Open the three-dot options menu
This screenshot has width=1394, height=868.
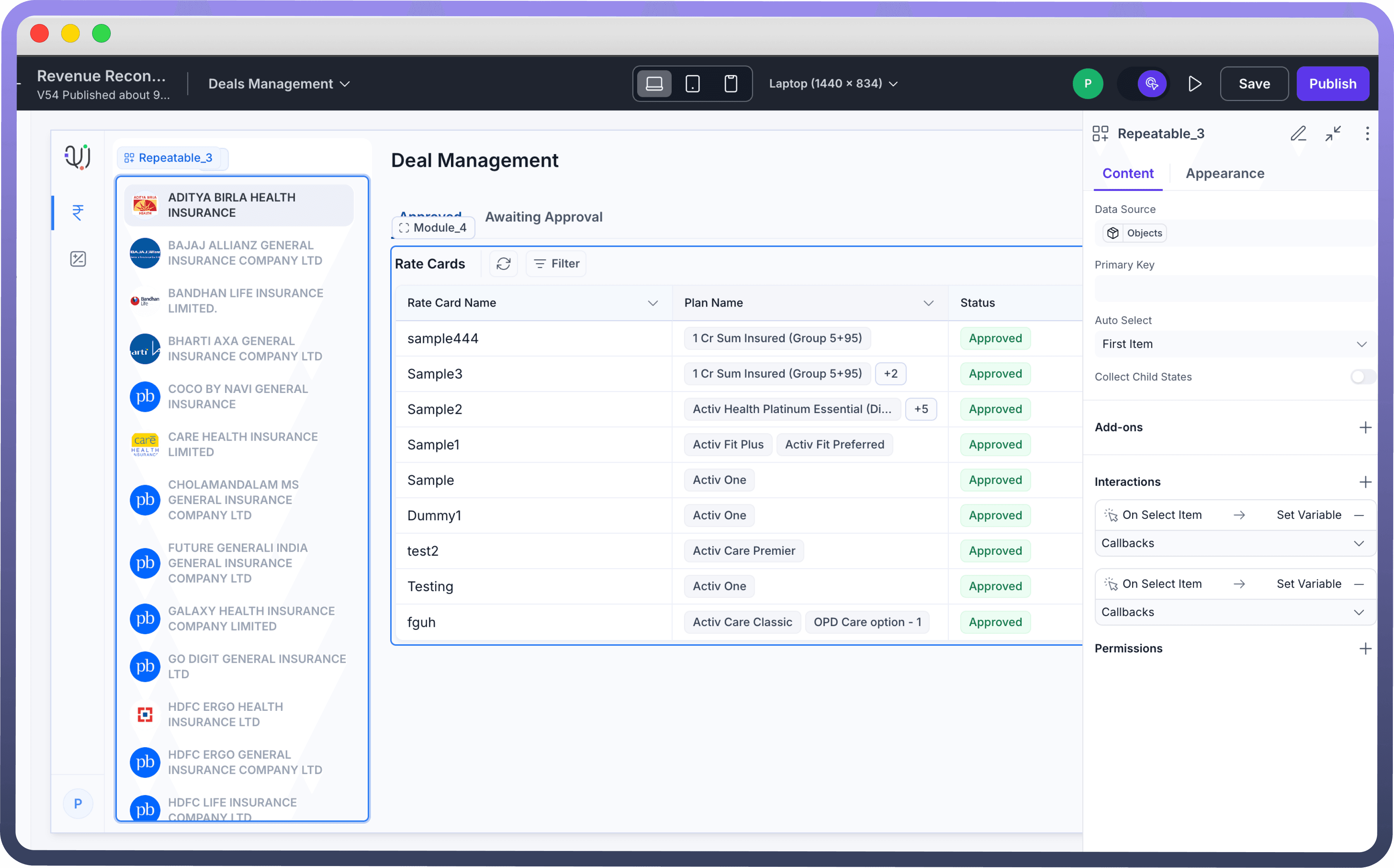[1367, 134]
